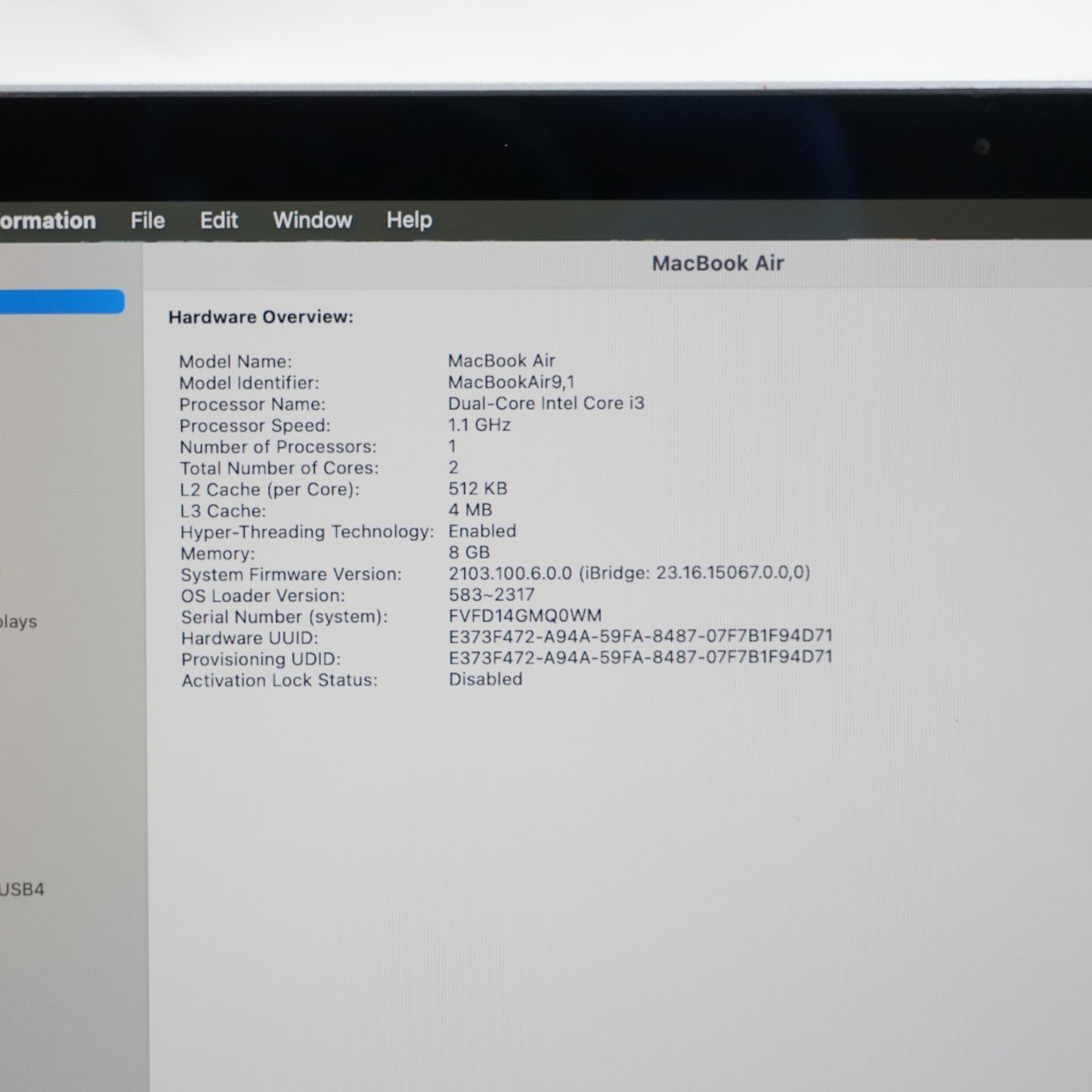The image size is (1092, 1092).
Task: Click the Processor Name label
Action: tap(252, 404)
